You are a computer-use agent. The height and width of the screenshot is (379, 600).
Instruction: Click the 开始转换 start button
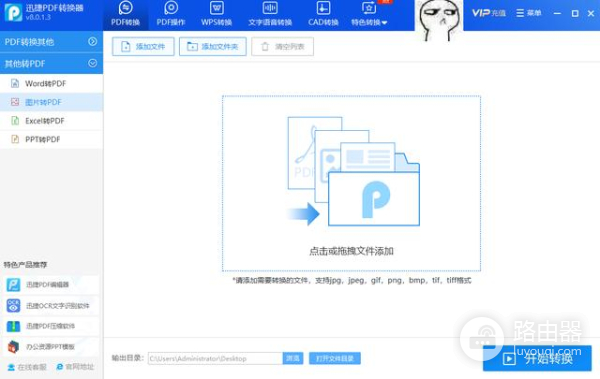537,358
